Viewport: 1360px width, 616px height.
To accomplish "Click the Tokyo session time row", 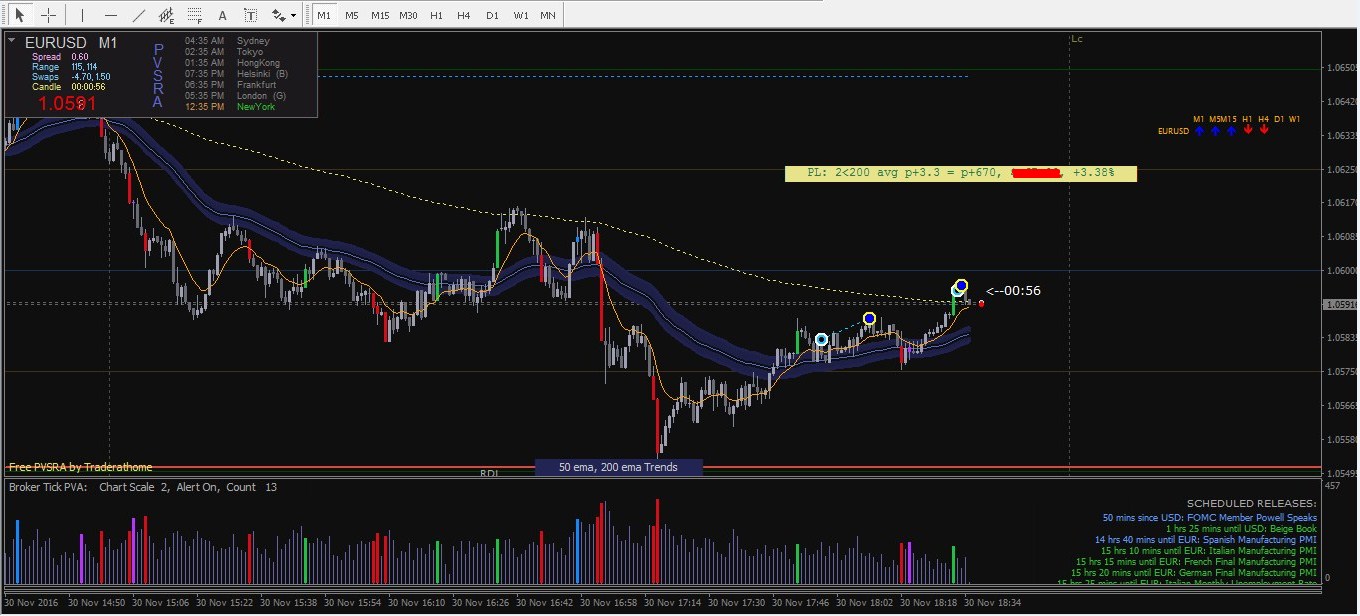I will pyautogui.click(x=225, y=52).
